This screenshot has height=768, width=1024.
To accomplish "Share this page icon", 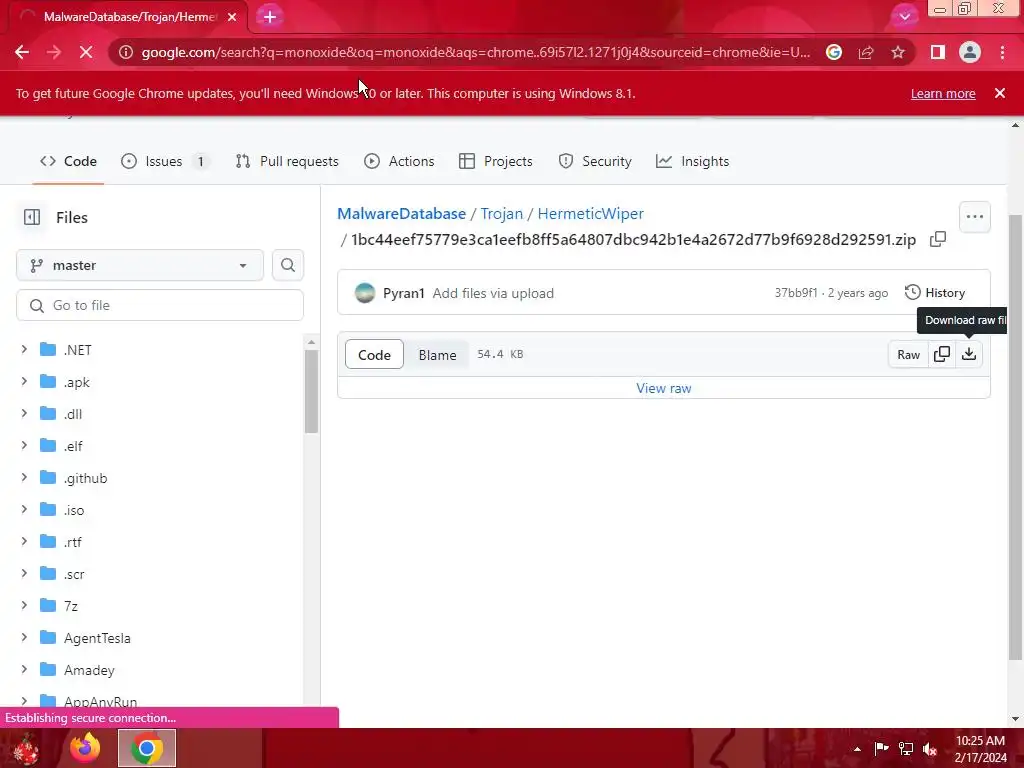I will (866, 52).
